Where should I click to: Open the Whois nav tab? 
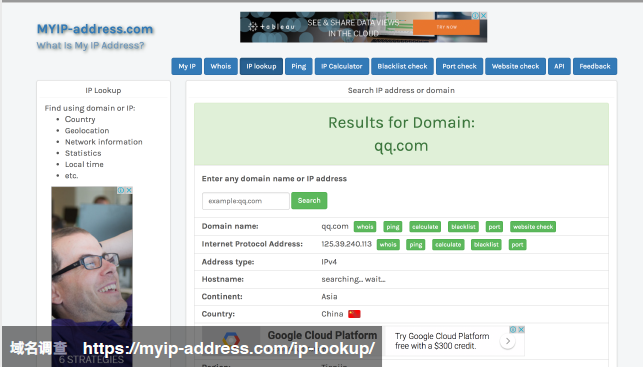221,66
